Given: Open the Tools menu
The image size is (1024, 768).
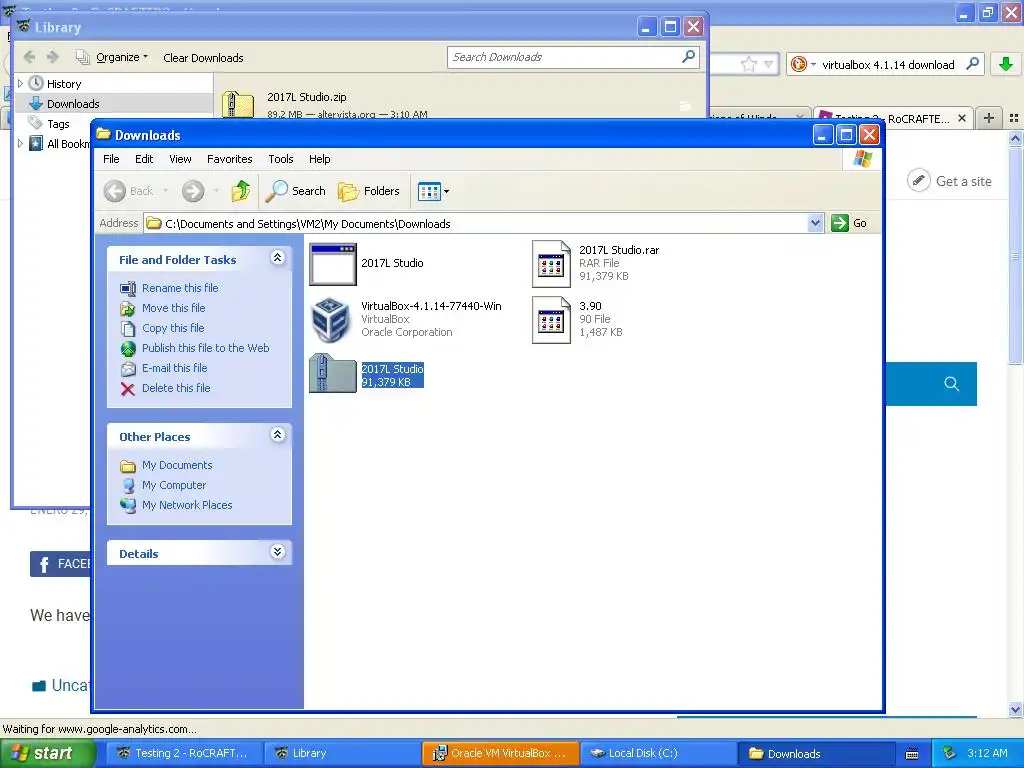Looking at the screenshot, I should coord(281,159).
